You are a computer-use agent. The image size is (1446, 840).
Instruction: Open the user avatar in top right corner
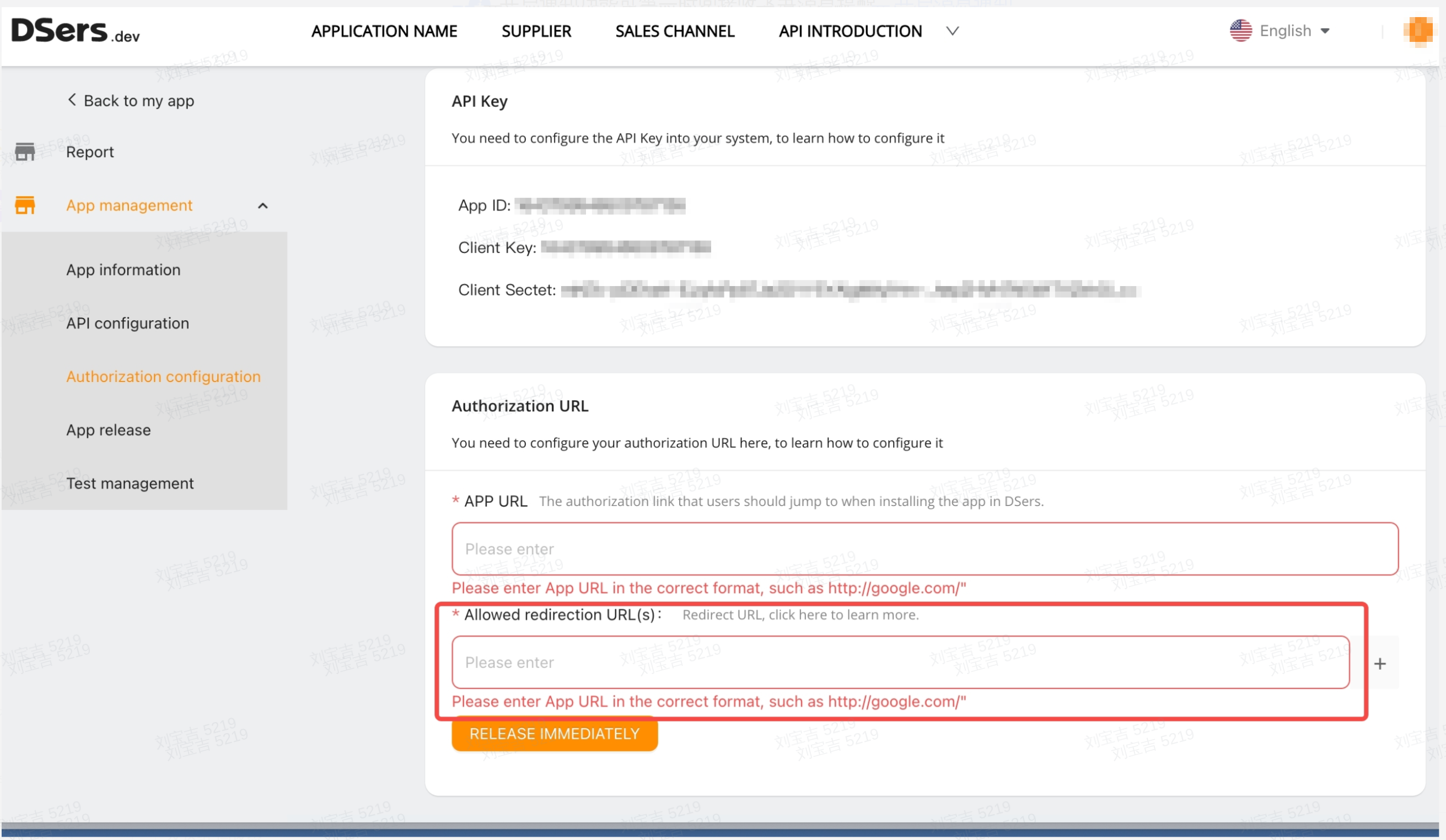click(x=1419, y=31)
